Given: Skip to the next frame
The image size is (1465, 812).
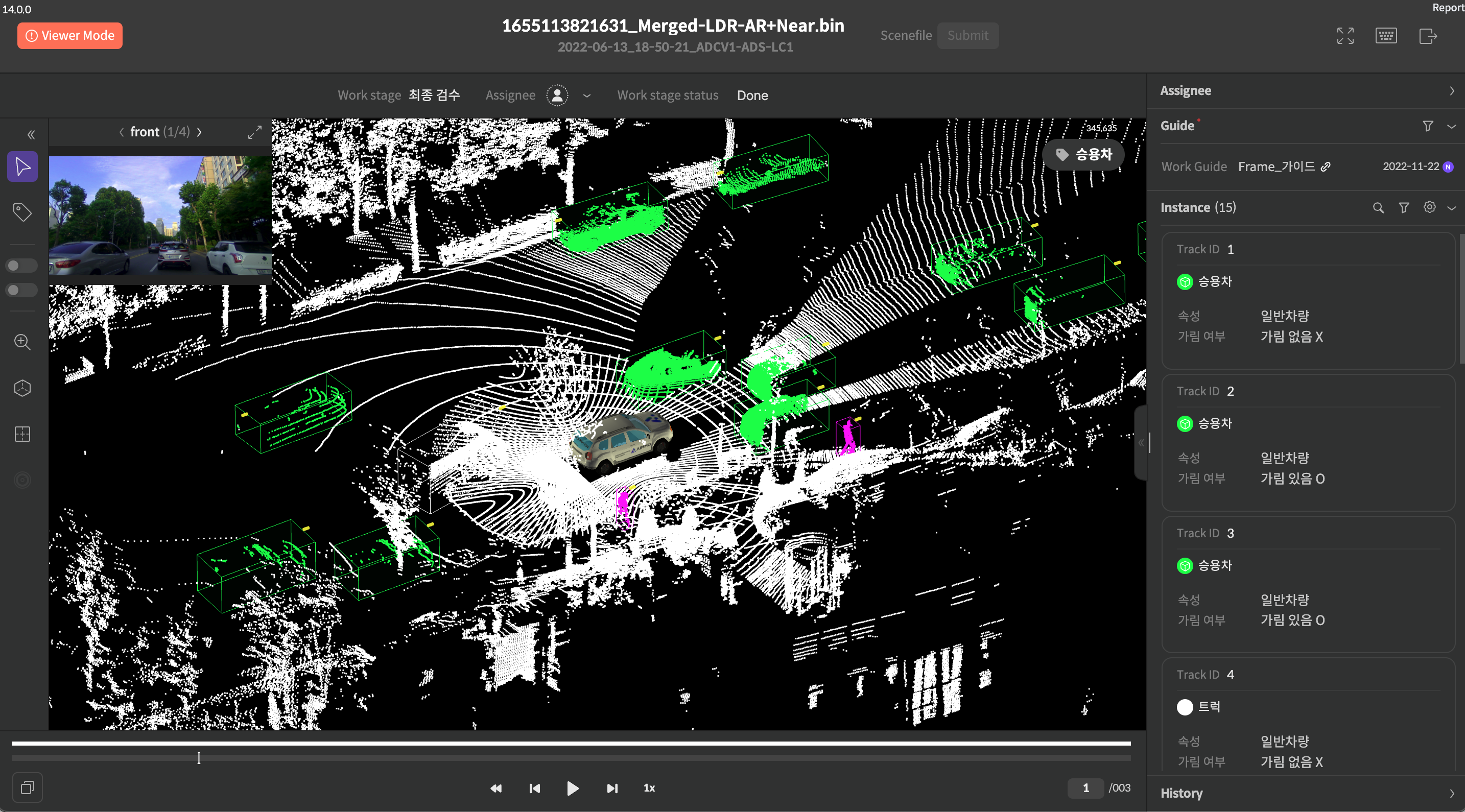Looking at the screenshot, I should click(x=612, y=788).
